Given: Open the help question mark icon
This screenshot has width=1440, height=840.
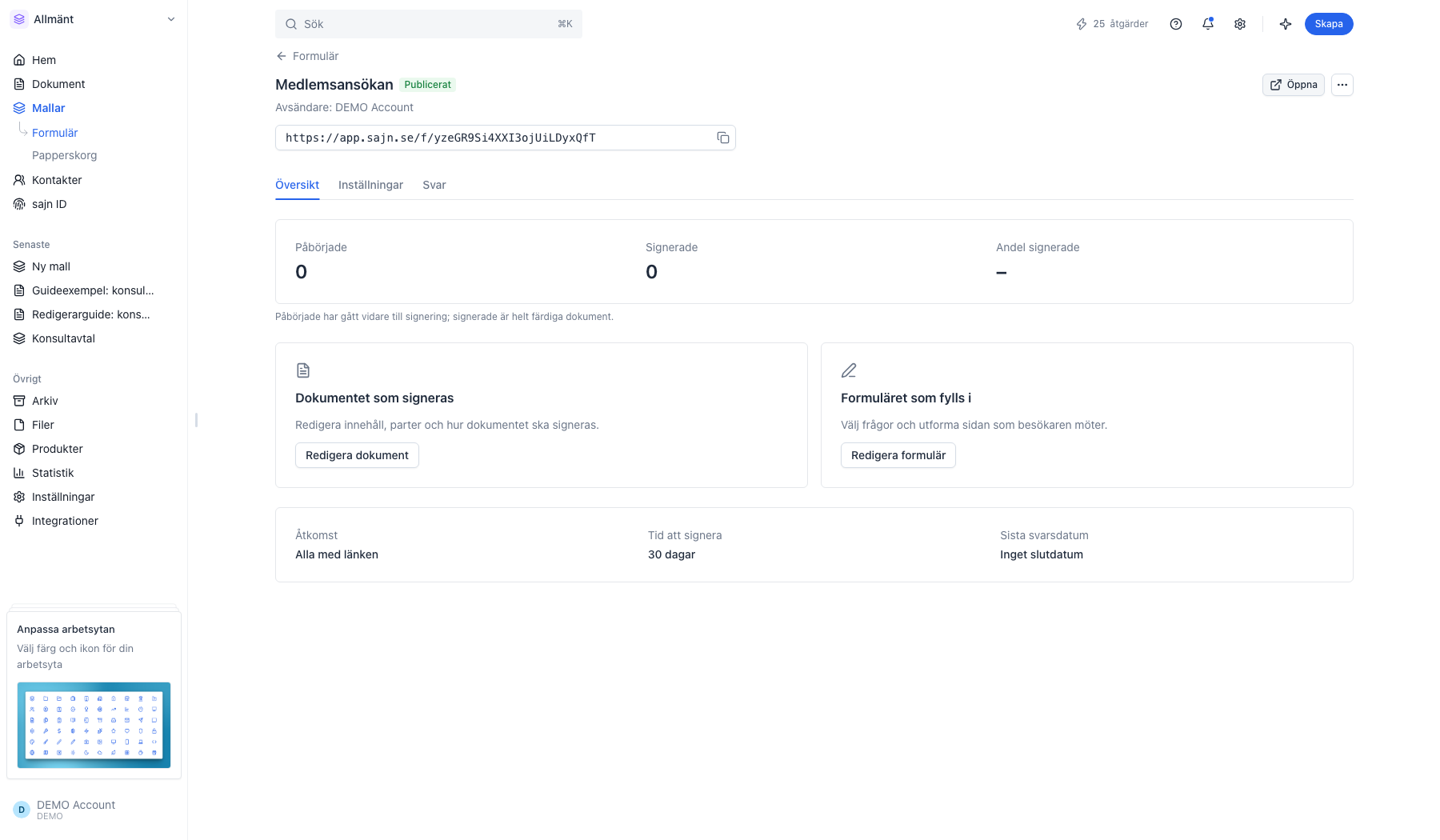Looking at the screenshot, I should (1176, 24).
